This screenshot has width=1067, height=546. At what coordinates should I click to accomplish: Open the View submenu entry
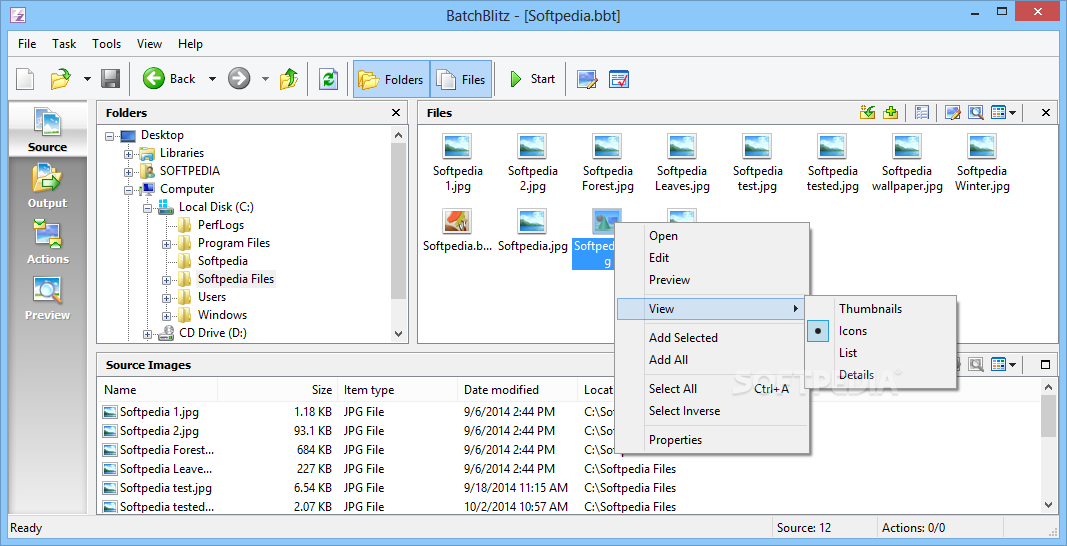712,308
